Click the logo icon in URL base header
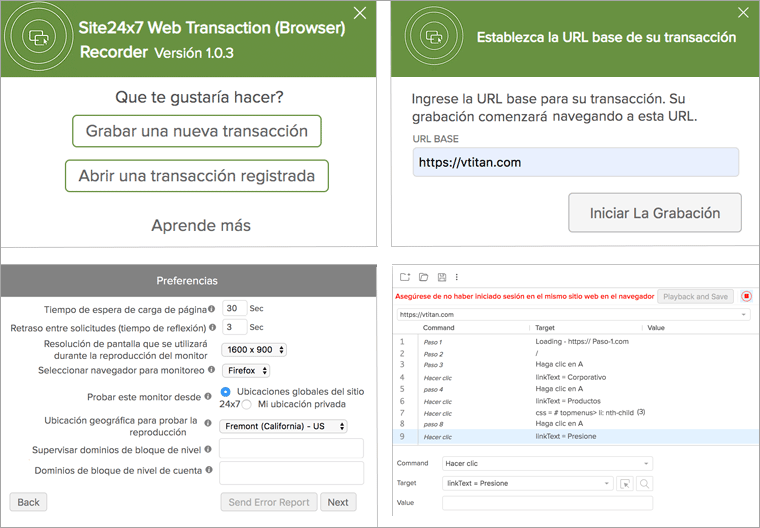Image resolution: width=760 pixels, height=528 pixels. click(x=433, y=36)
